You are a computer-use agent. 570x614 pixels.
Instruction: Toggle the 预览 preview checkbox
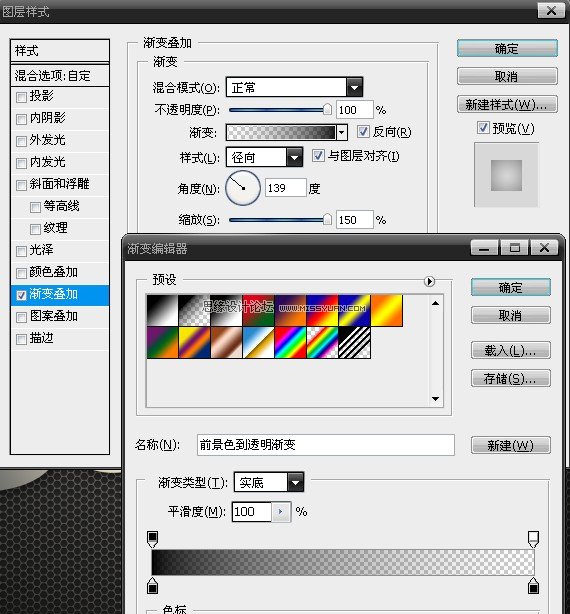coord(483,128)
